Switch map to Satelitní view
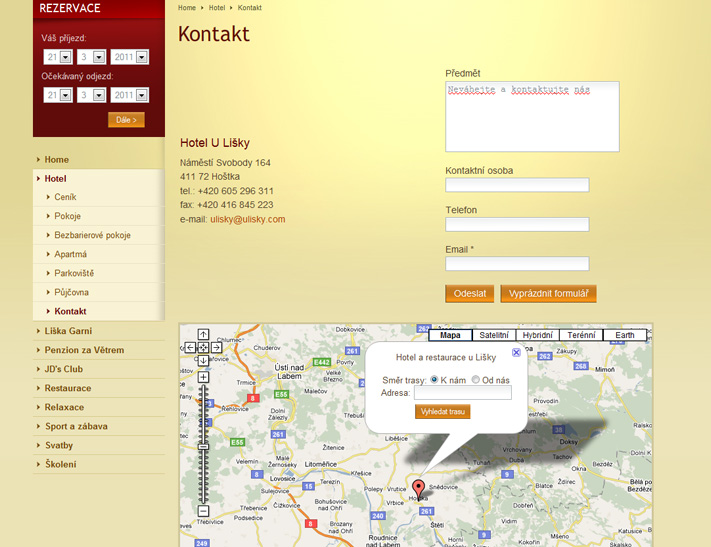Viewport: 711px width, 547px height. tap(494, 335)
